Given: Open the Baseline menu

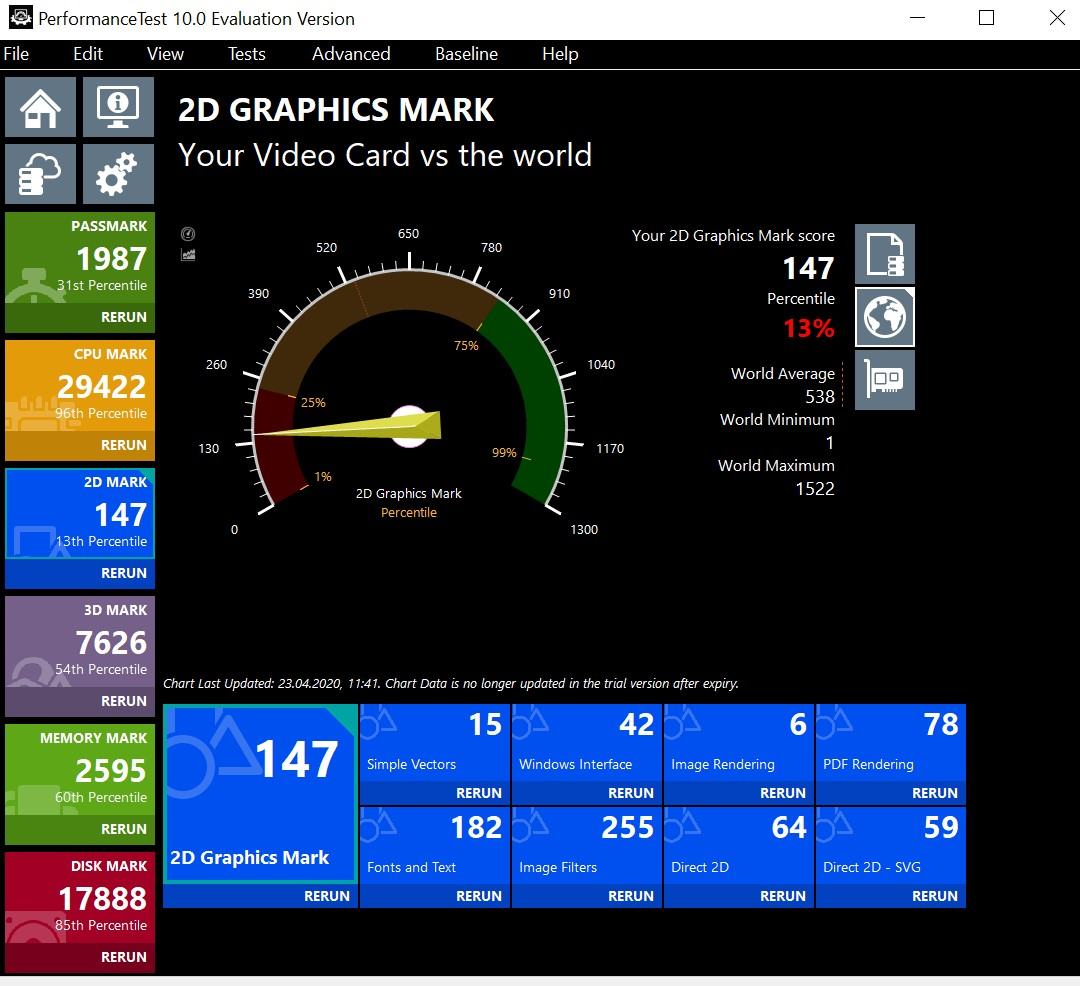Looking at the screenshot, I should 466,54.
